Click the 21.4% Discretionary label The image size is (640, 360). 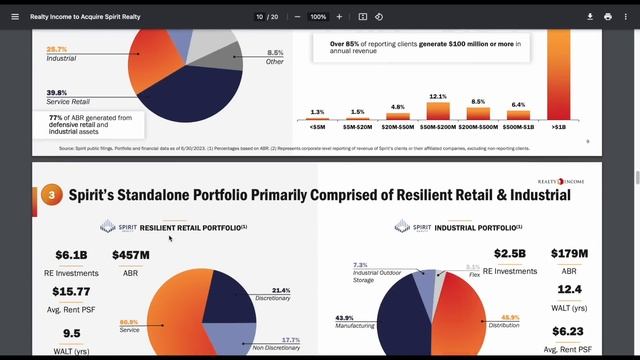click(273, 294)
